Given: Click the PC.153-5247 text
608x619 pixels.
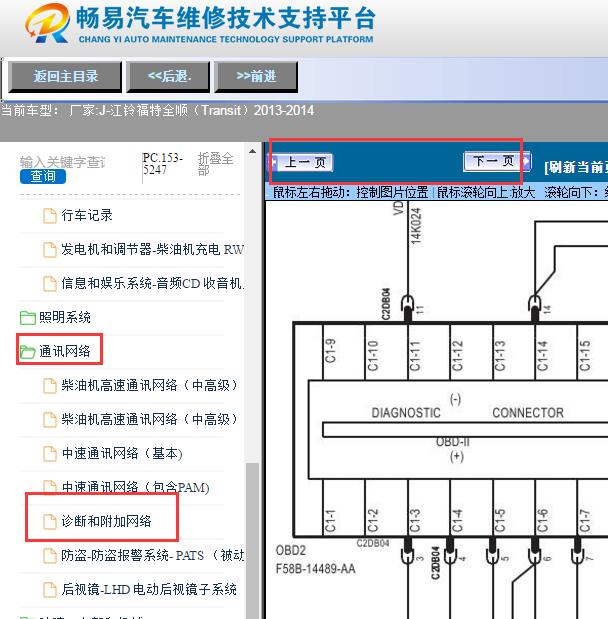Looking at the screenshot, I should pyautogui.click(x=162, y=163).
